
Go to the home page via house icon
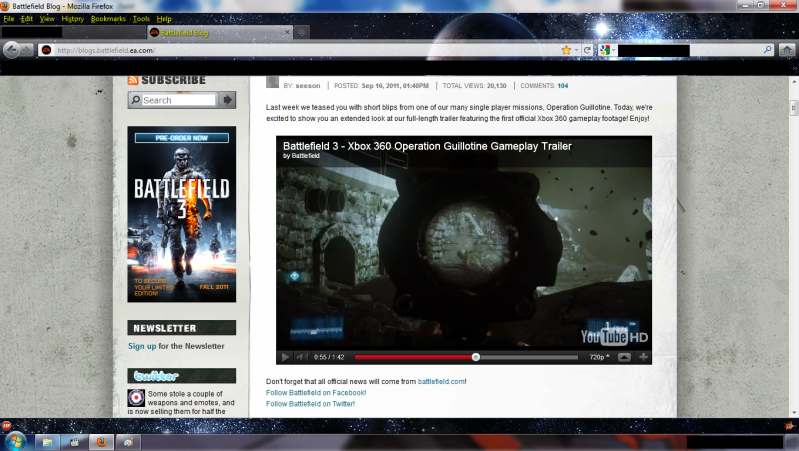[x=787, y=50]
